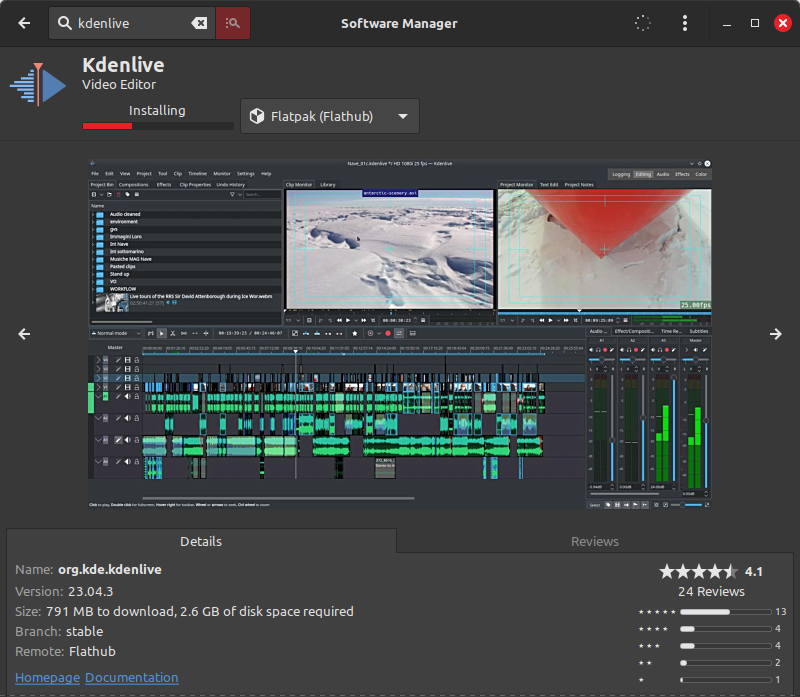The height and width of the screenshot is (697, 800).
Task: Click the five-star rating bar with 13
Action: [726, 612]
